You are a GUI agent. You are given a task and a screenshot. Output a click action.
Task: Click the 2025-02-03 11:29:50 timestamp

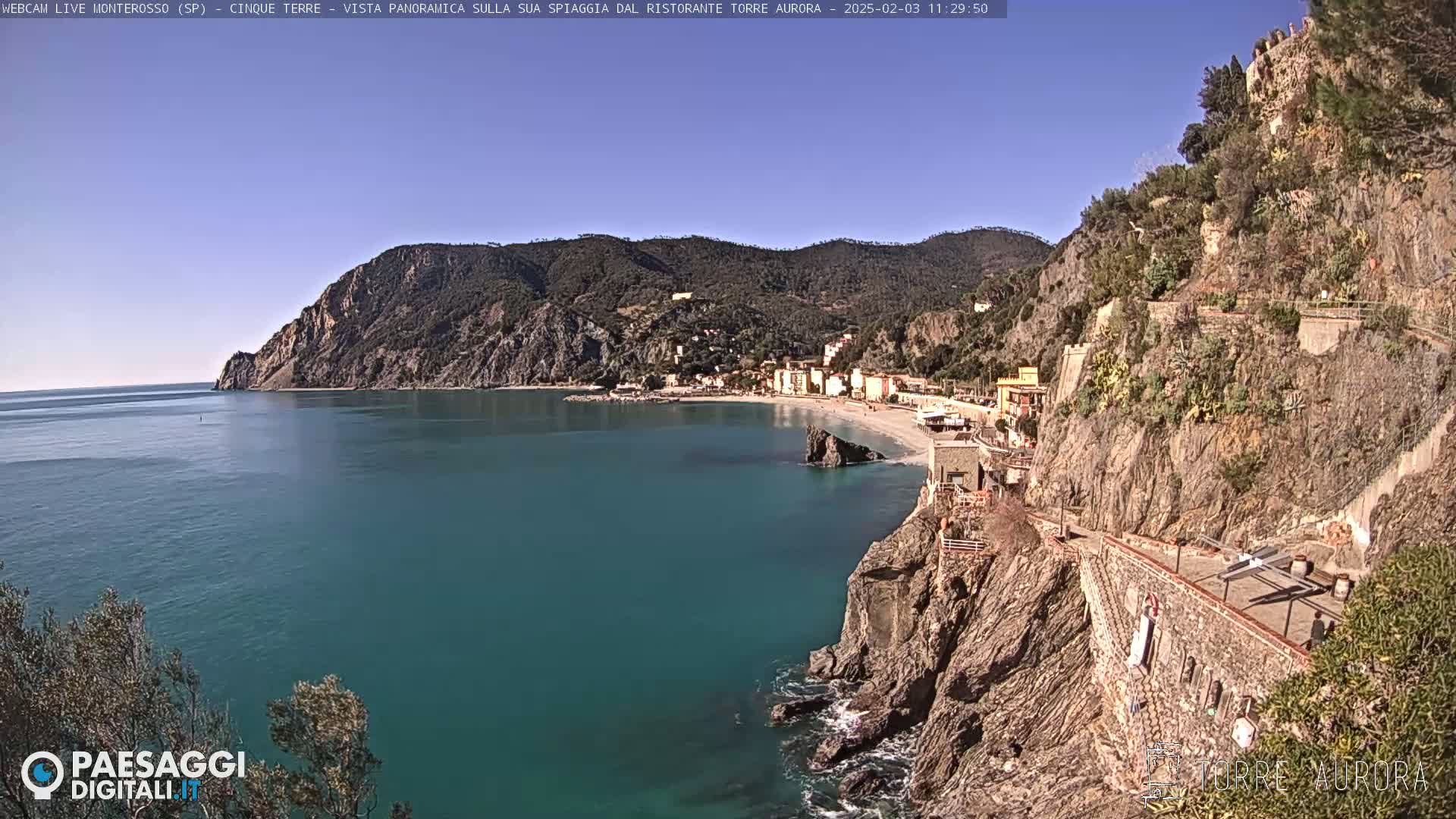click(x=915, y=8)
